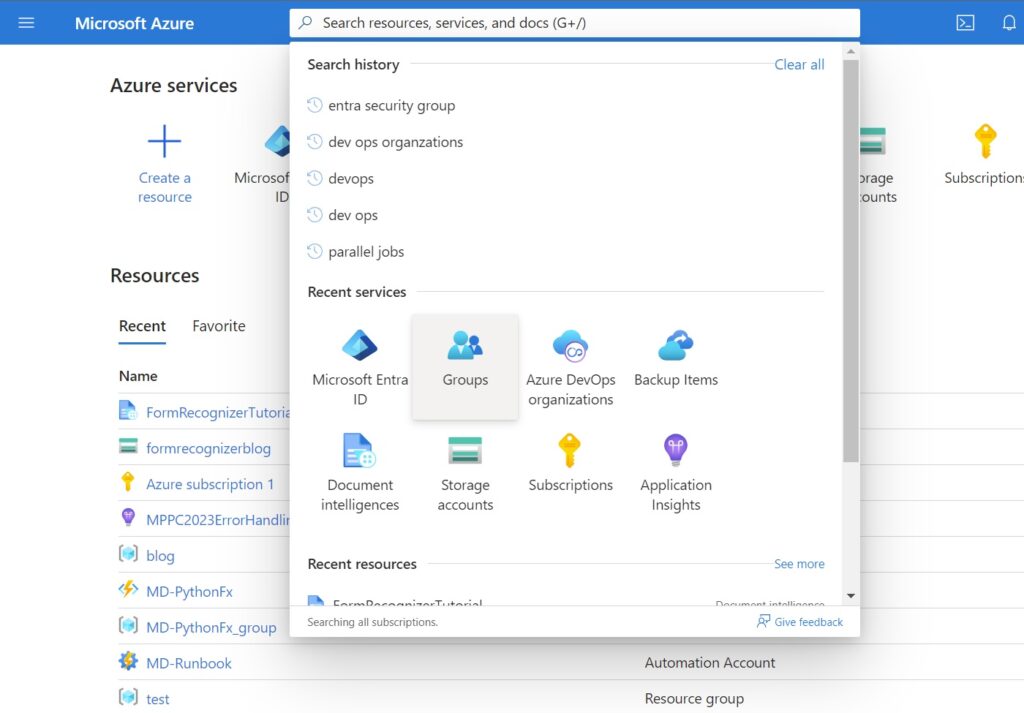Click the Give feedback person icon
Image resolution: width=1024 pixels, height=713 pixels.
pos(763,621)
